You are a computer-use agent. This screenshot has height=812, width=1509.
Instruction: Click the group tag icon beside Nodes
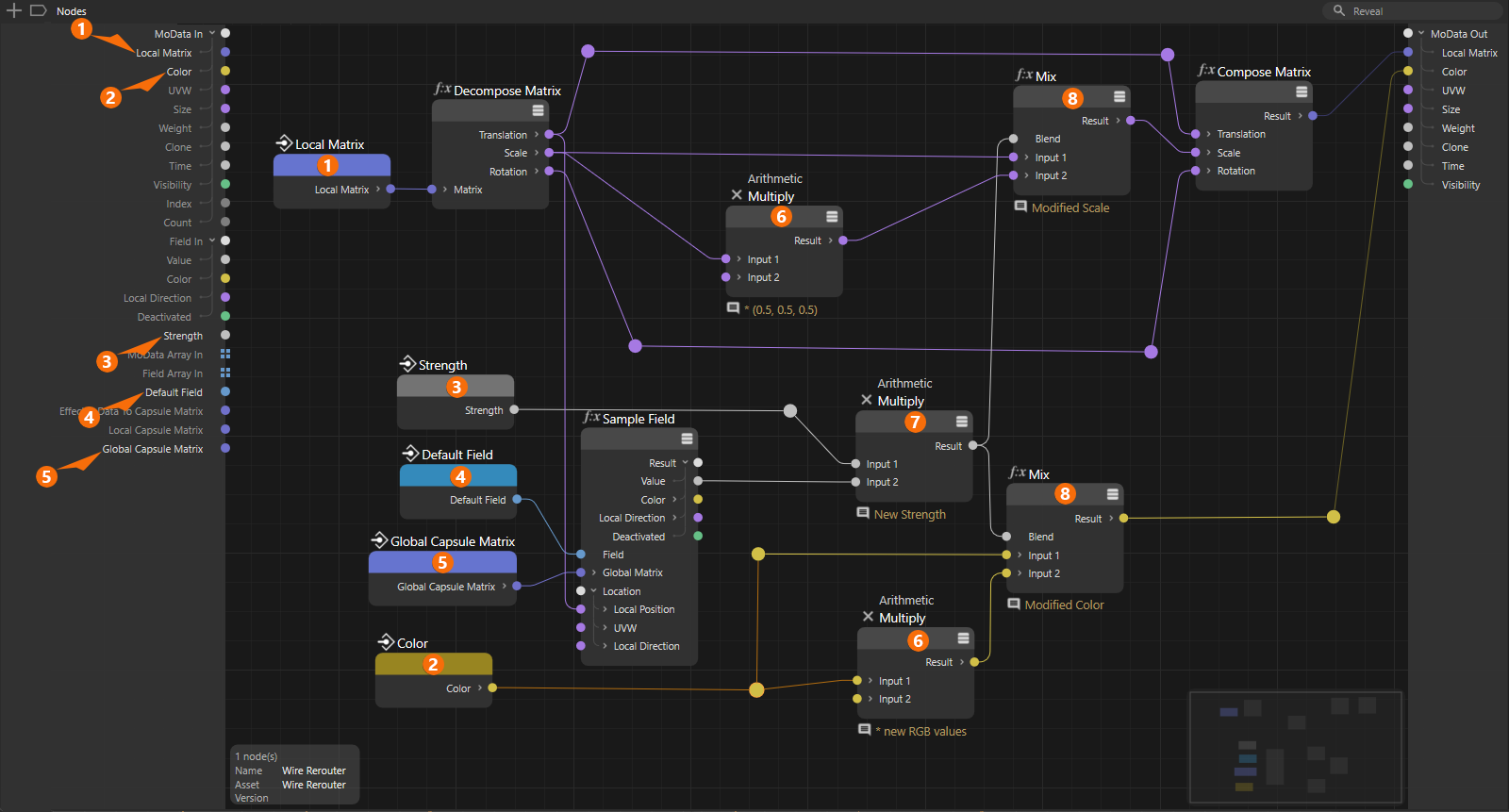pos(39,10)
